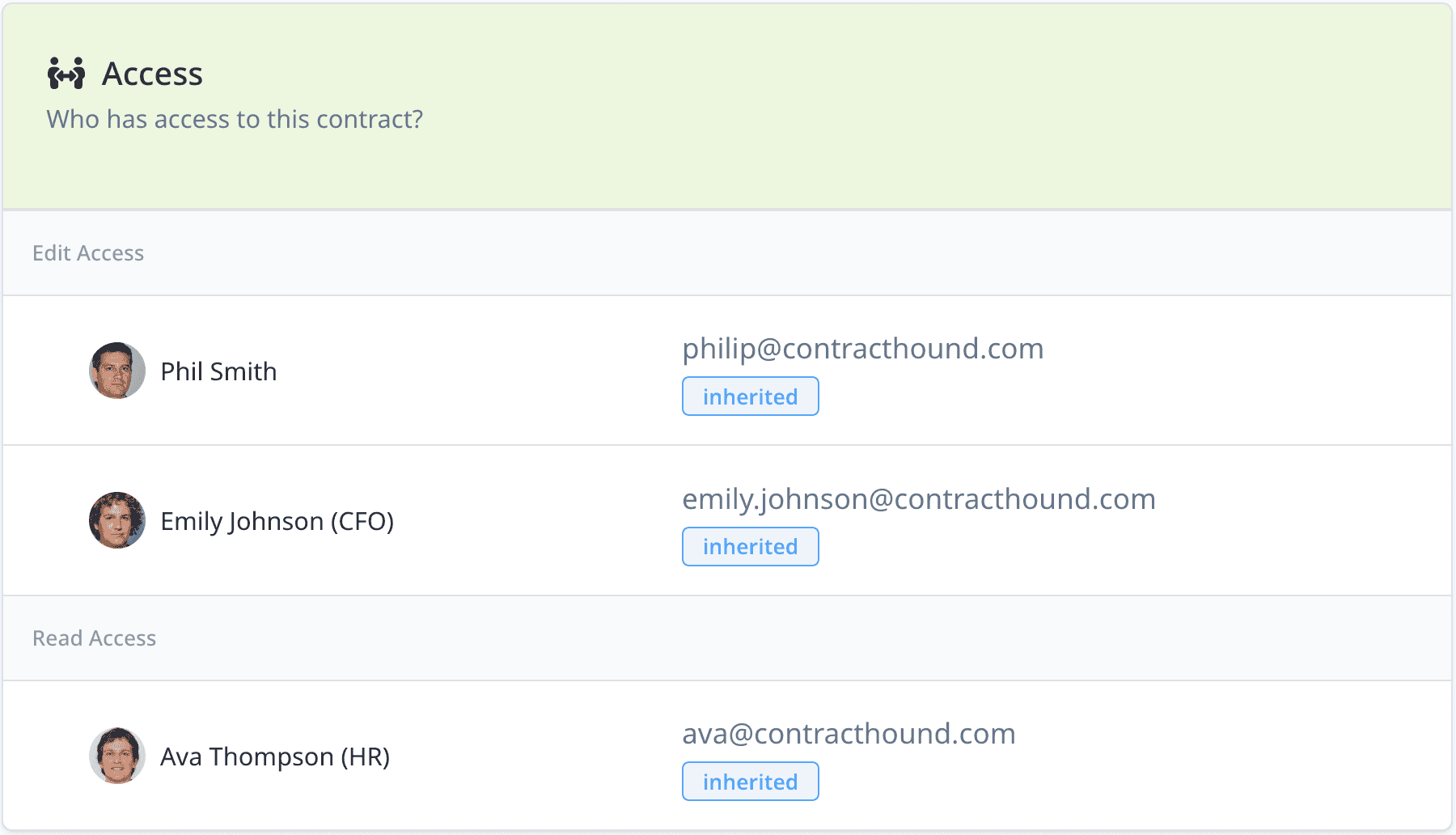1456x835 pixels.
Task: Click the inherited badge under Ava's email
Action: click(751, 782)
